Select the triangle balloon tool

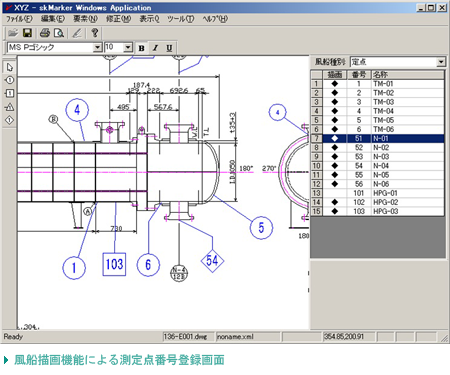(9, 107)
